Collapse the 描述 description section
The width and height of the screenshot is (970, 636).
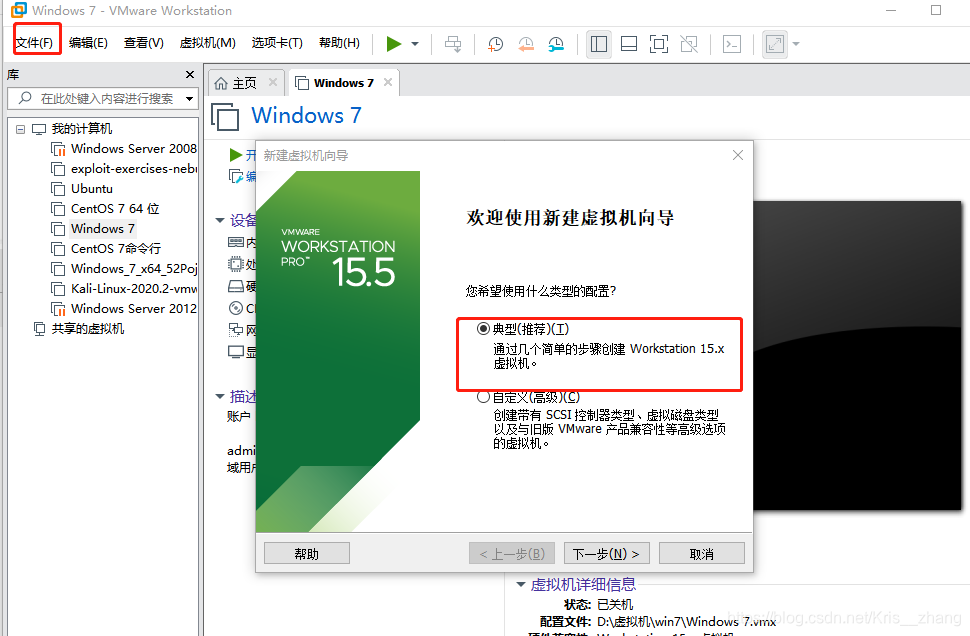coord(220,396)
